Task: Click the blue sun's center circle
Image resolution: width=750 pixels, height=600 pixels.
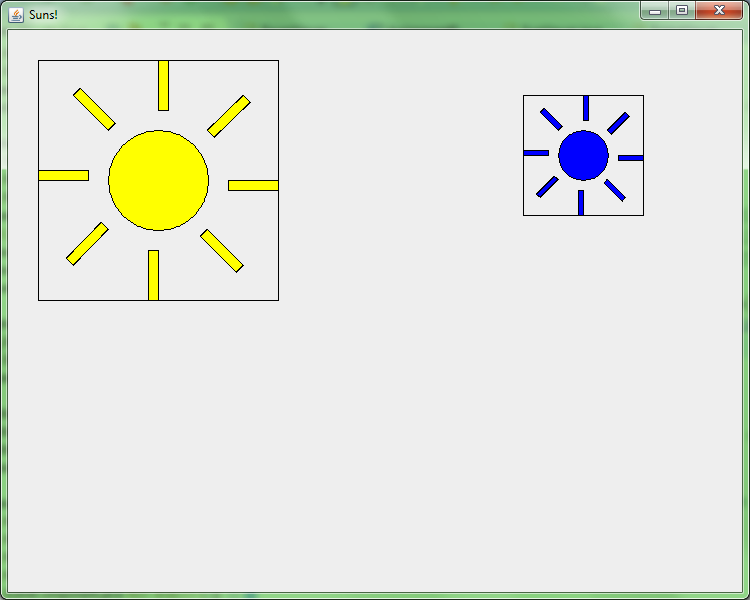Action: coord(583,155)
